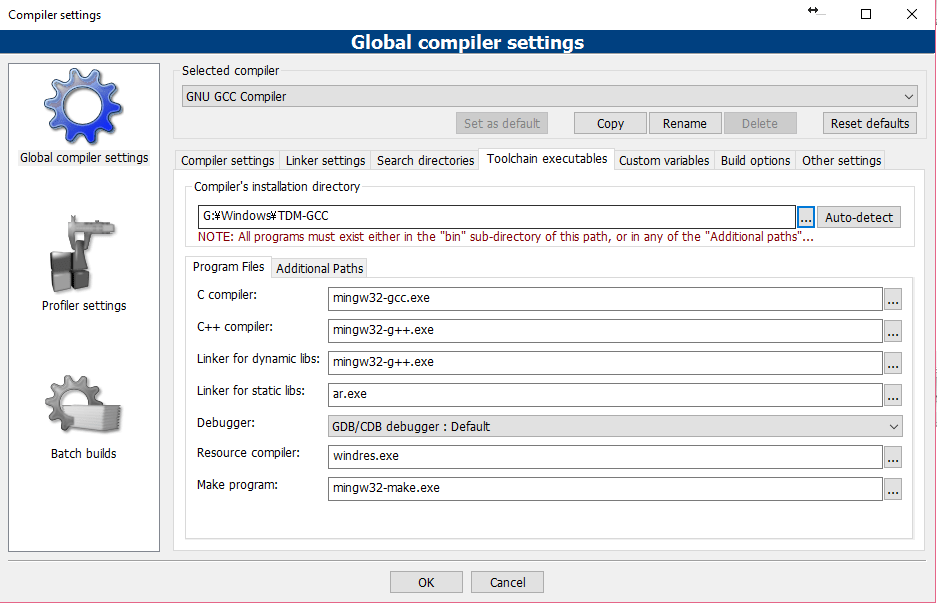
Task: Focus the compiler installation directory field
Action: pos(497,216)
